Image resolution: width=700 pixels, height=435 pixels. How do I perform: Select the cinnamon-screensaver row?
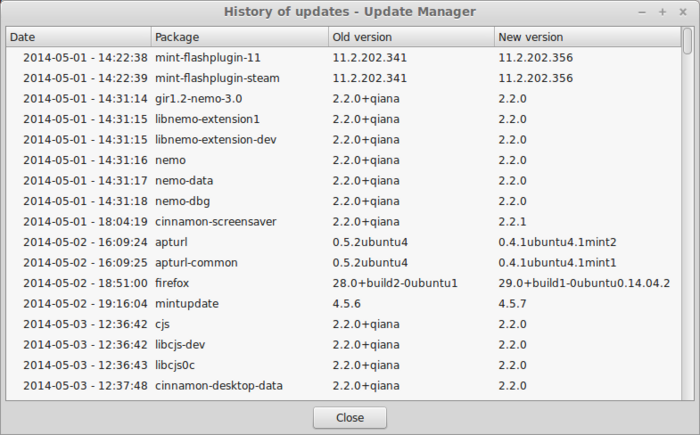(216, 221)
